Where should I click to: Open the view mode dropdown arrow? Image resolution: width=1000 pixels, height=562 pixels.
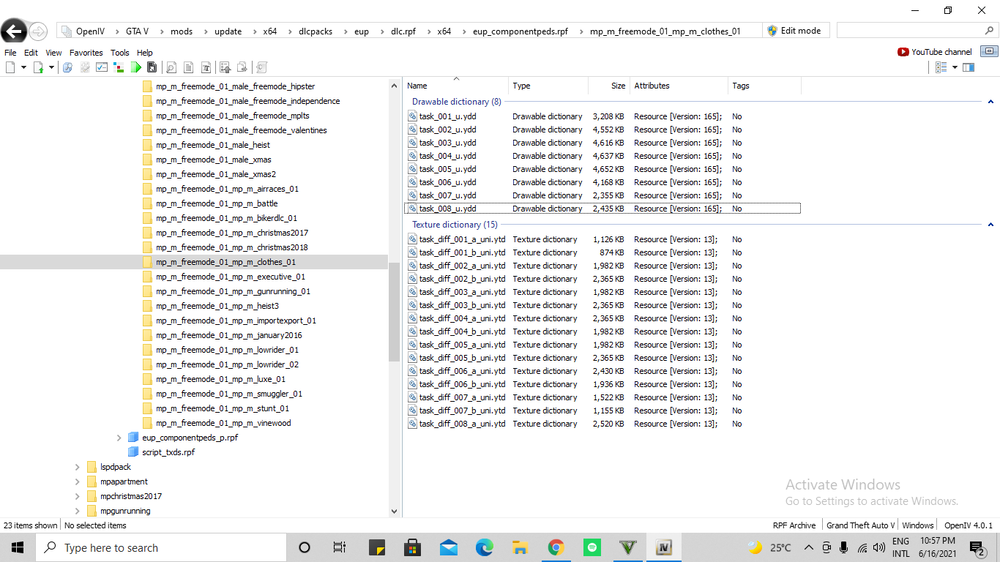[x=955, y=68]
